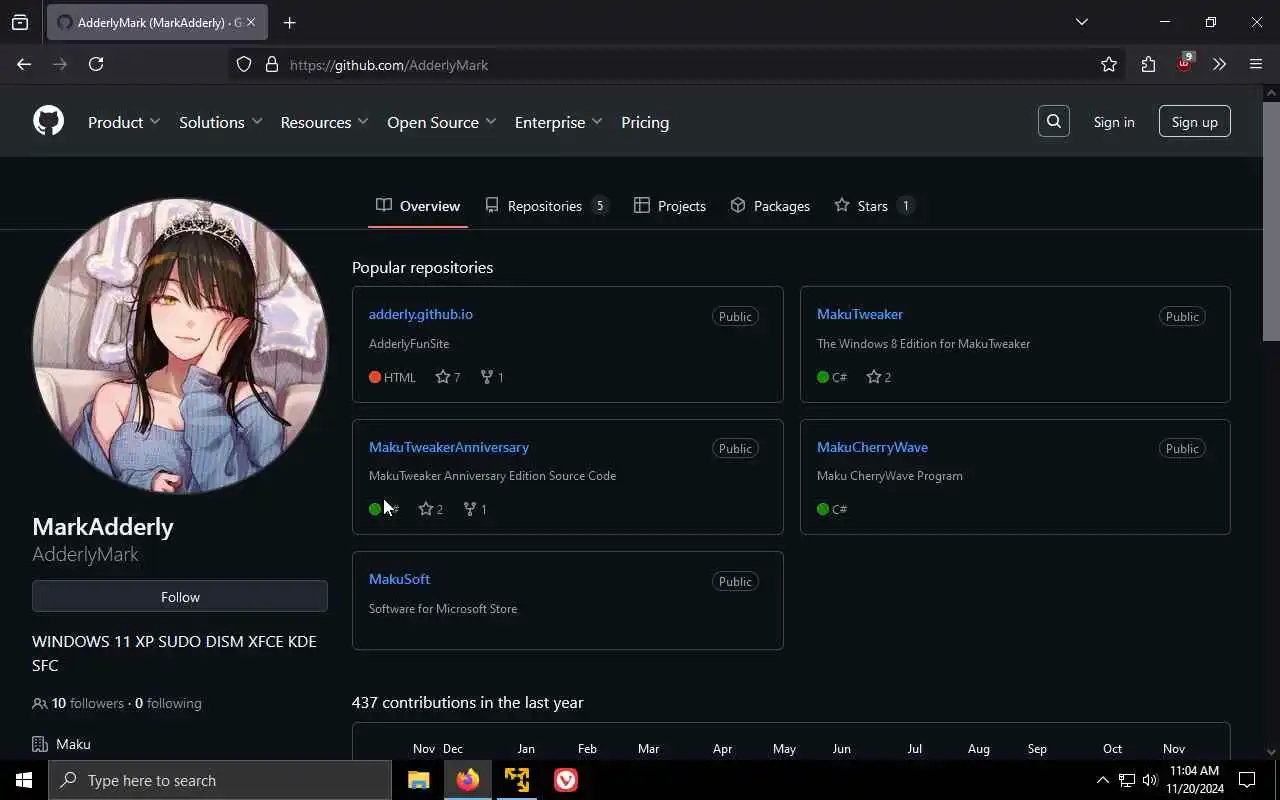
Task: Go back using the browser back arrow
Action: point(24,64)
